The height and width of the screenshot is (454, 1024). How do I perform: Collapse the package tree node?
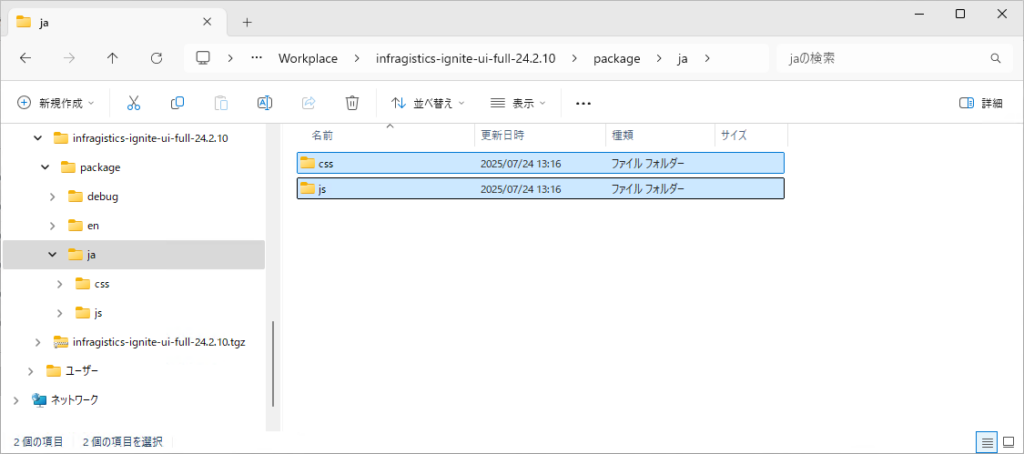[45, 167]
